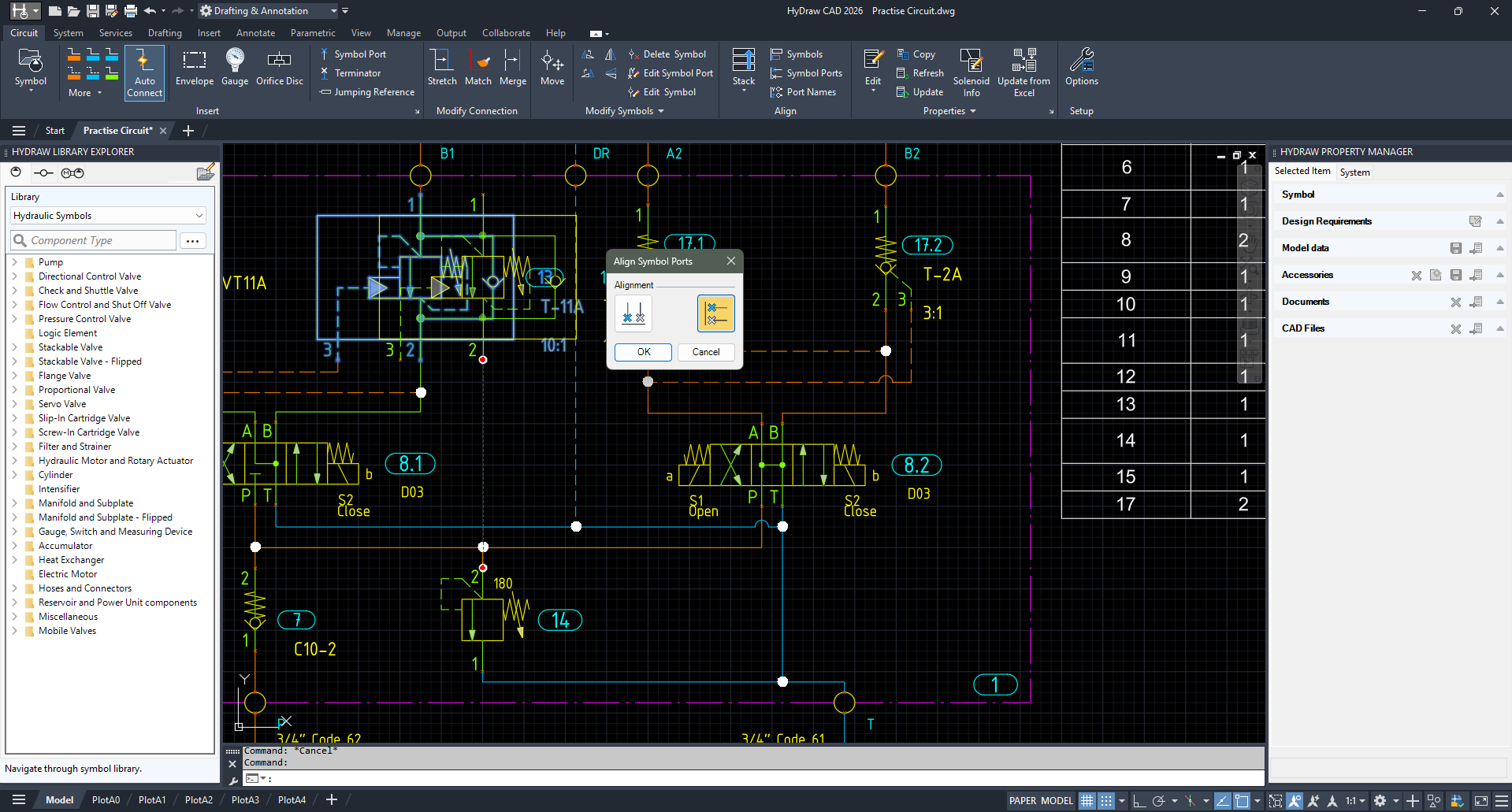Screen dimensions: 1512x812
Task: Switch to the Annotate ribbon tab
Action: coord(255,32)
